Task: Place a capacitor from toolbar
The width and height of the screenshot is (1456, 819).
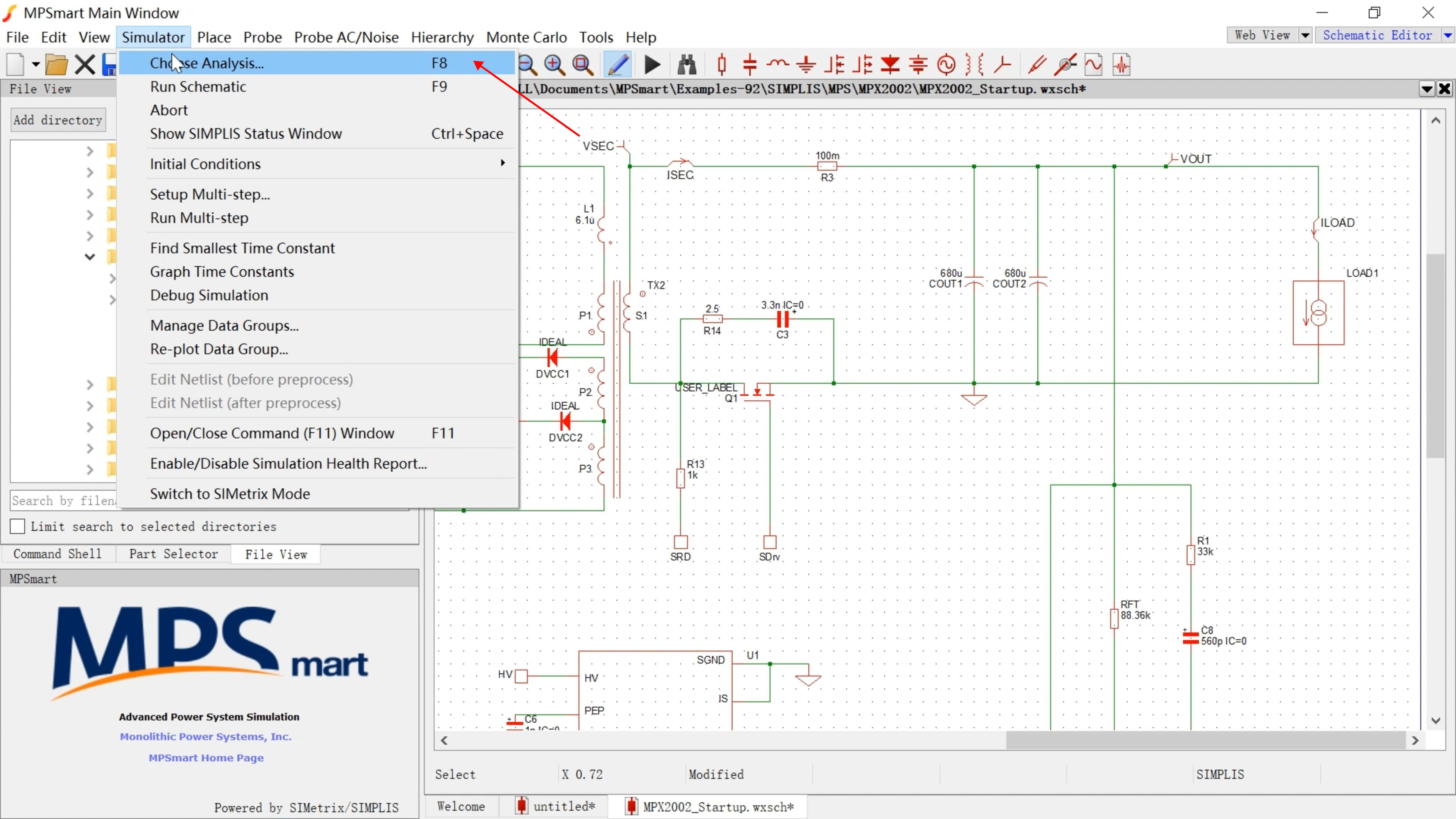Action: coord(750,65)
